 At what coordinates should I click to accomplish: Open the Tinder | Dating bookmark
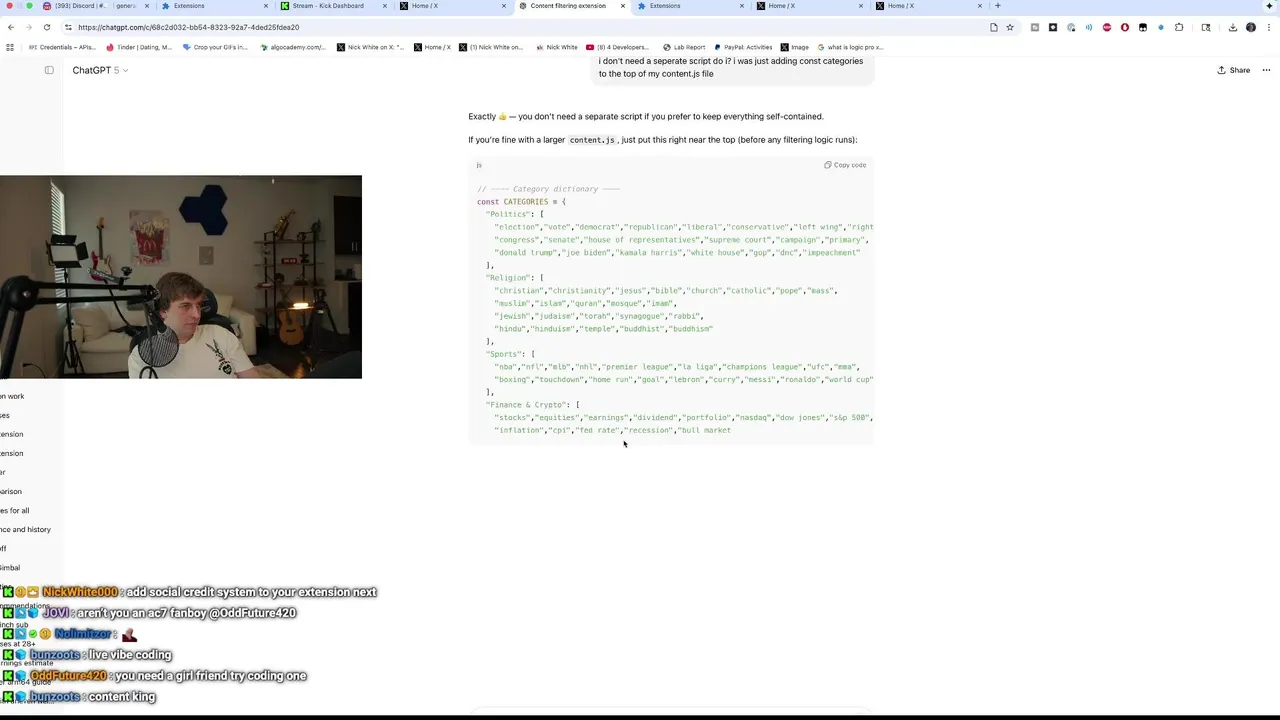(138, 47)
